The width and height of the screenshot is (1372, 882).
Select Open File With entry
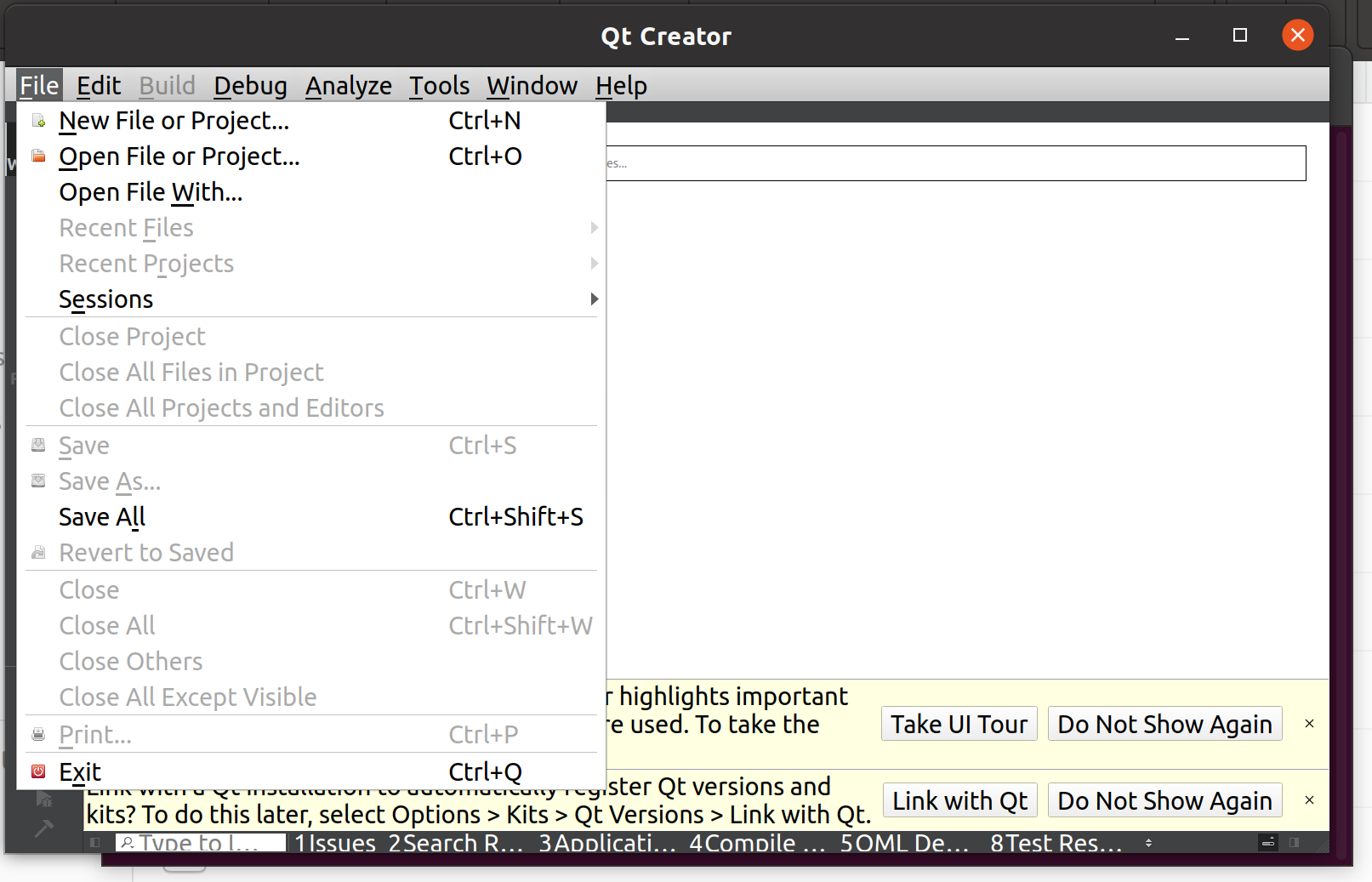coord(311,192)
